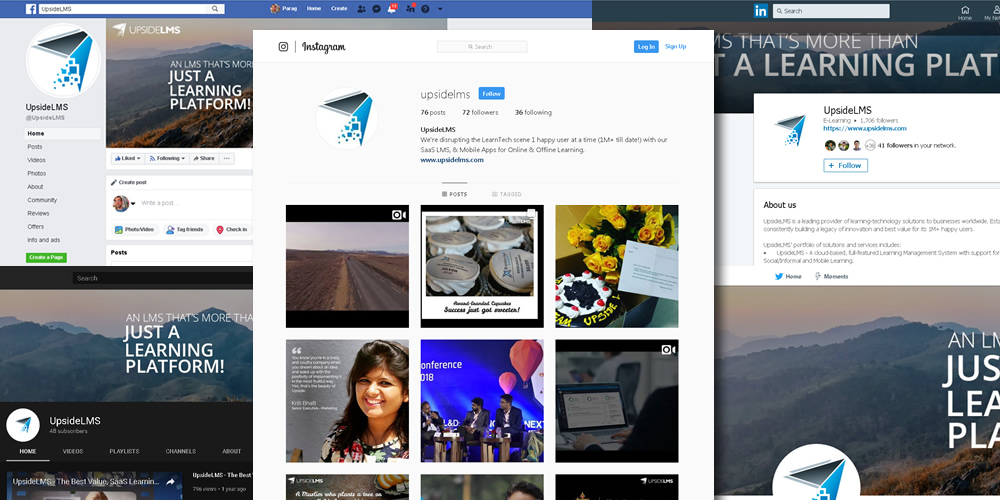Click the LinkedIn logo icon
Image resolution: width=1000 pixels, height=500 pixels.
tap(760, 11)
